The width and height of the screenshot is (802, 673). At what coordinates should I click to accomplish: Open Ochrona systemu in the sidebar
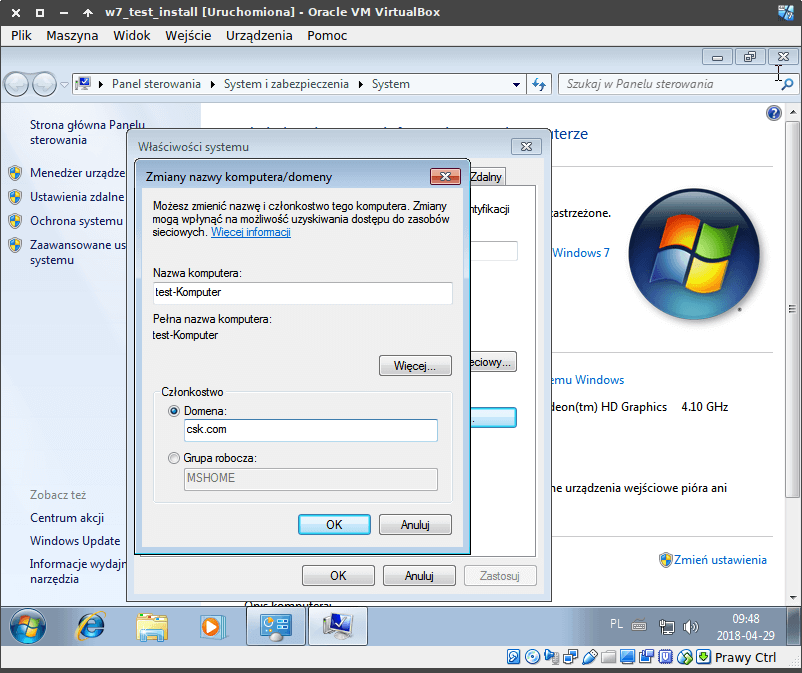[76, 221]
